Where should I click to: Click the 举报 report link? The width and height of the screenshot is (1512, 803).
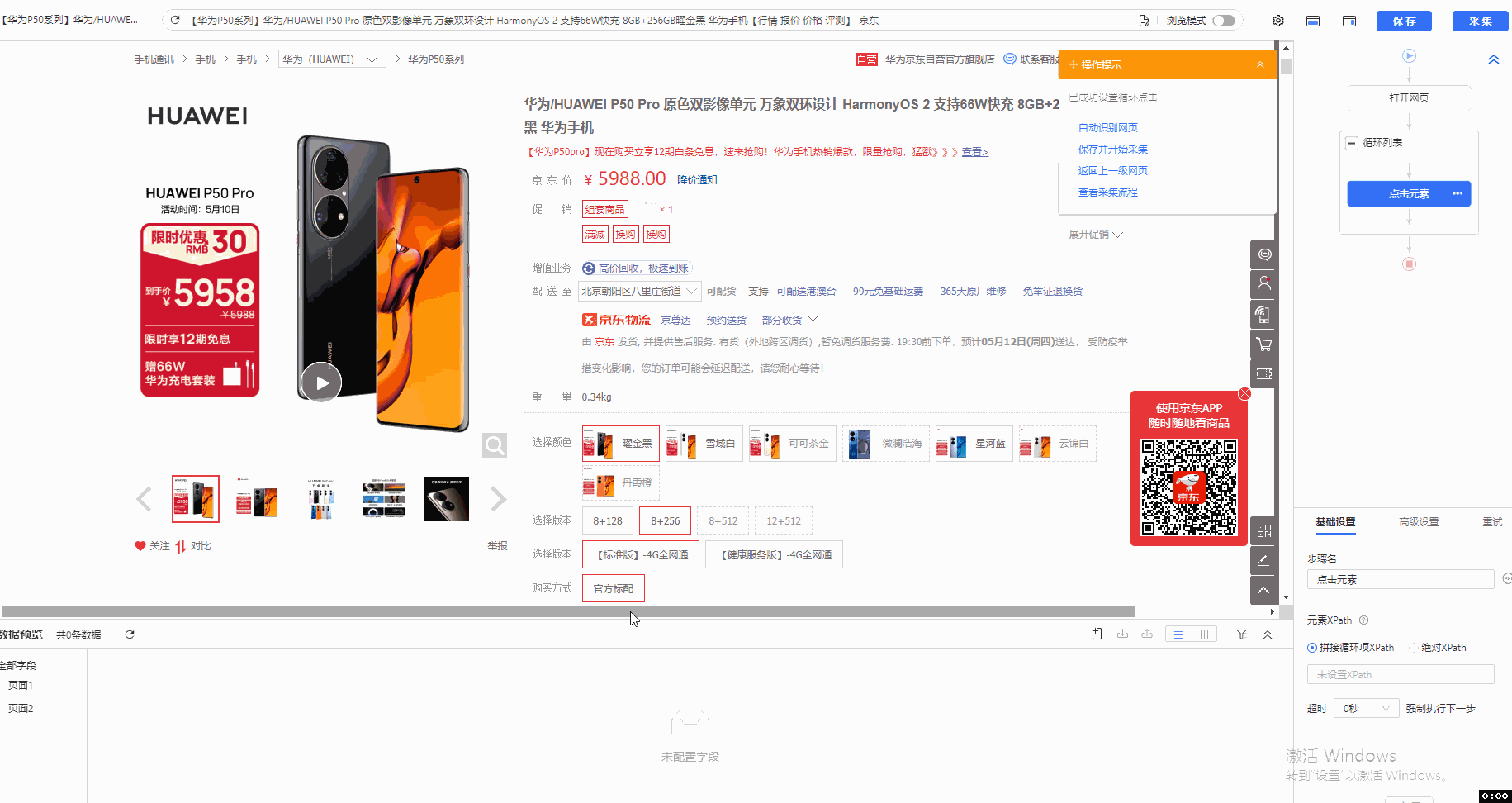(x=497, y=546)
